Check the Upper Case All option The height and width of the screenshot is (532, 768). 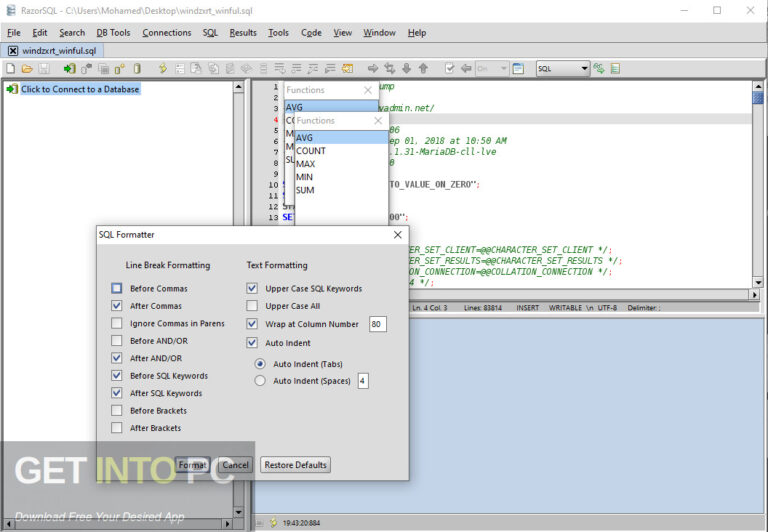[252, 306]
